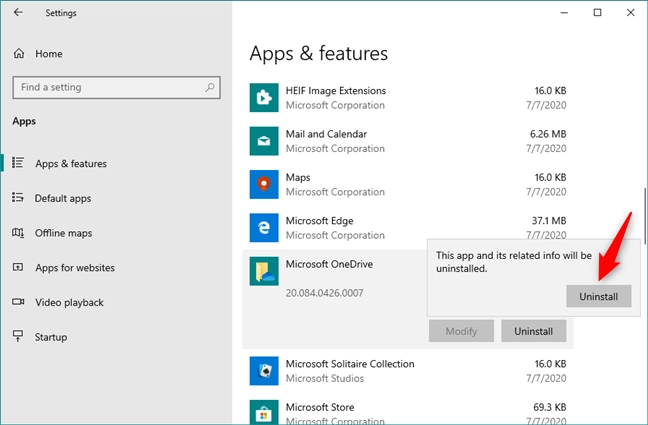Click the Microsoft Store app icon

(264, 412)
